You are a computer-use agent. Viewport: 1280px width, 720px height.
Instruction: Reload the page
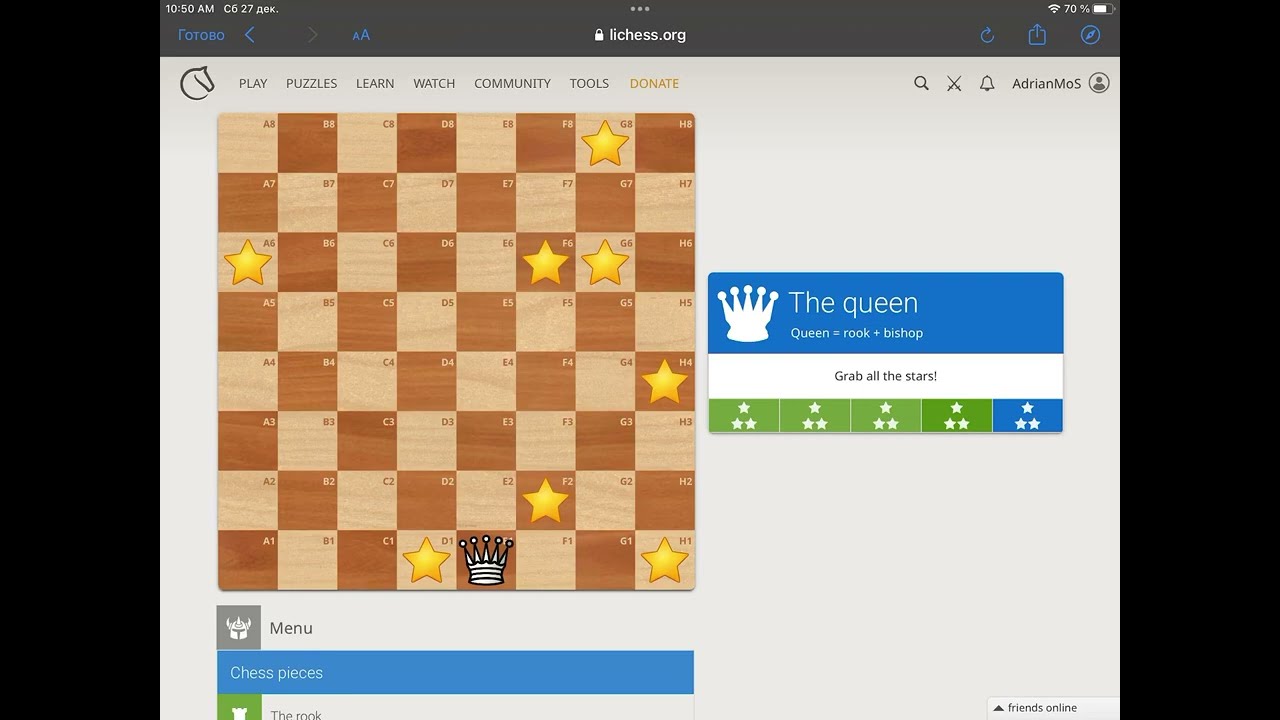coord(987,35)
